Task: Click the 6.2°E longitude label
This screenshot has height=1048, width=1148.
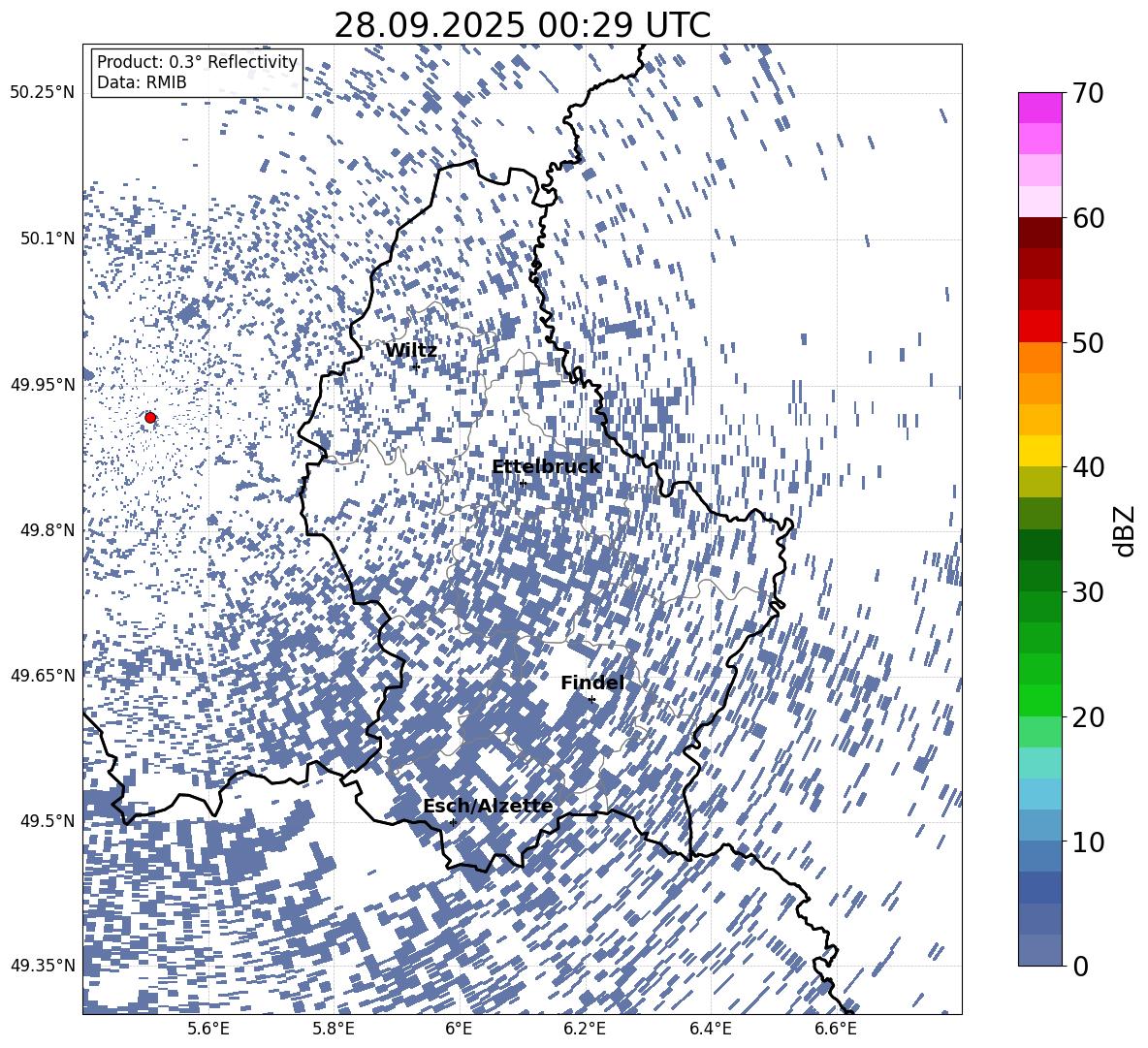Action: click(585, 1030)
